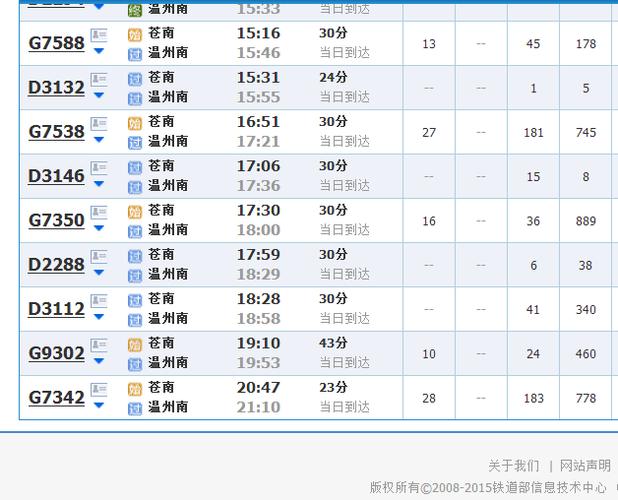Select seat count 178 in G7588 row
618x500 pixels.
pos(586,44)
